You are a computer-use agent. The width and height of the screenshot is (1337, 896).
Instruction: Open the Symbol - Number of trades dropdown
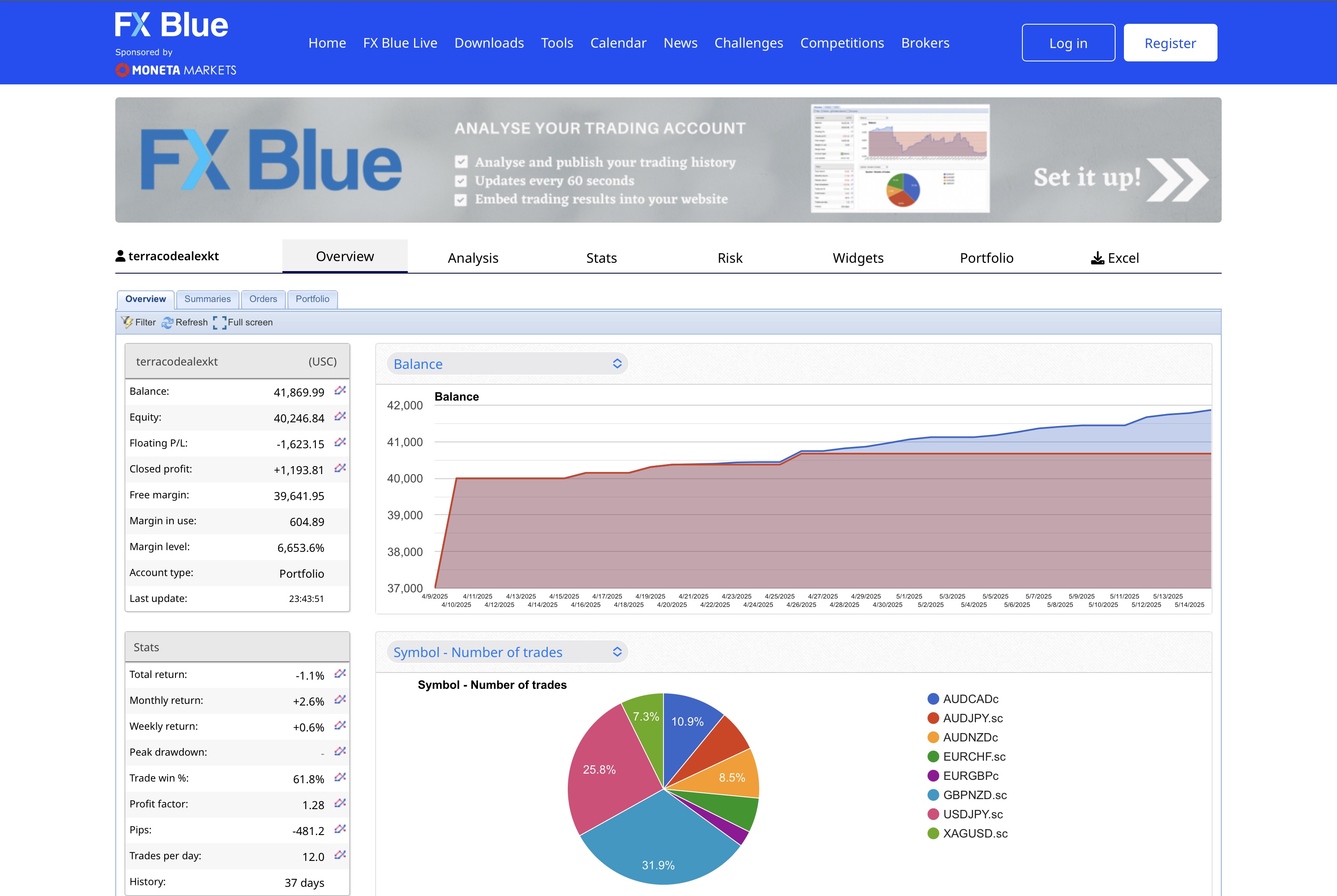click(508, 652)
